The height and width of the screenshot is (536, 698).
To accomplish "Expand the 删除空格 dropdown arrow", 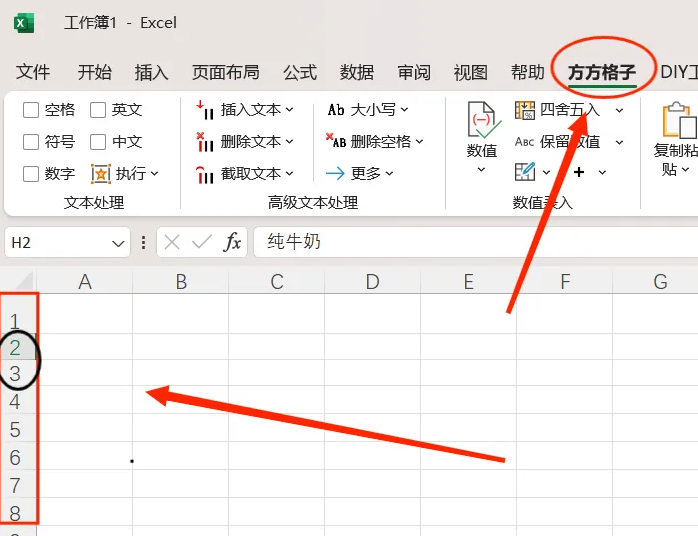I will pyautogui.click(x=419, y=142).
